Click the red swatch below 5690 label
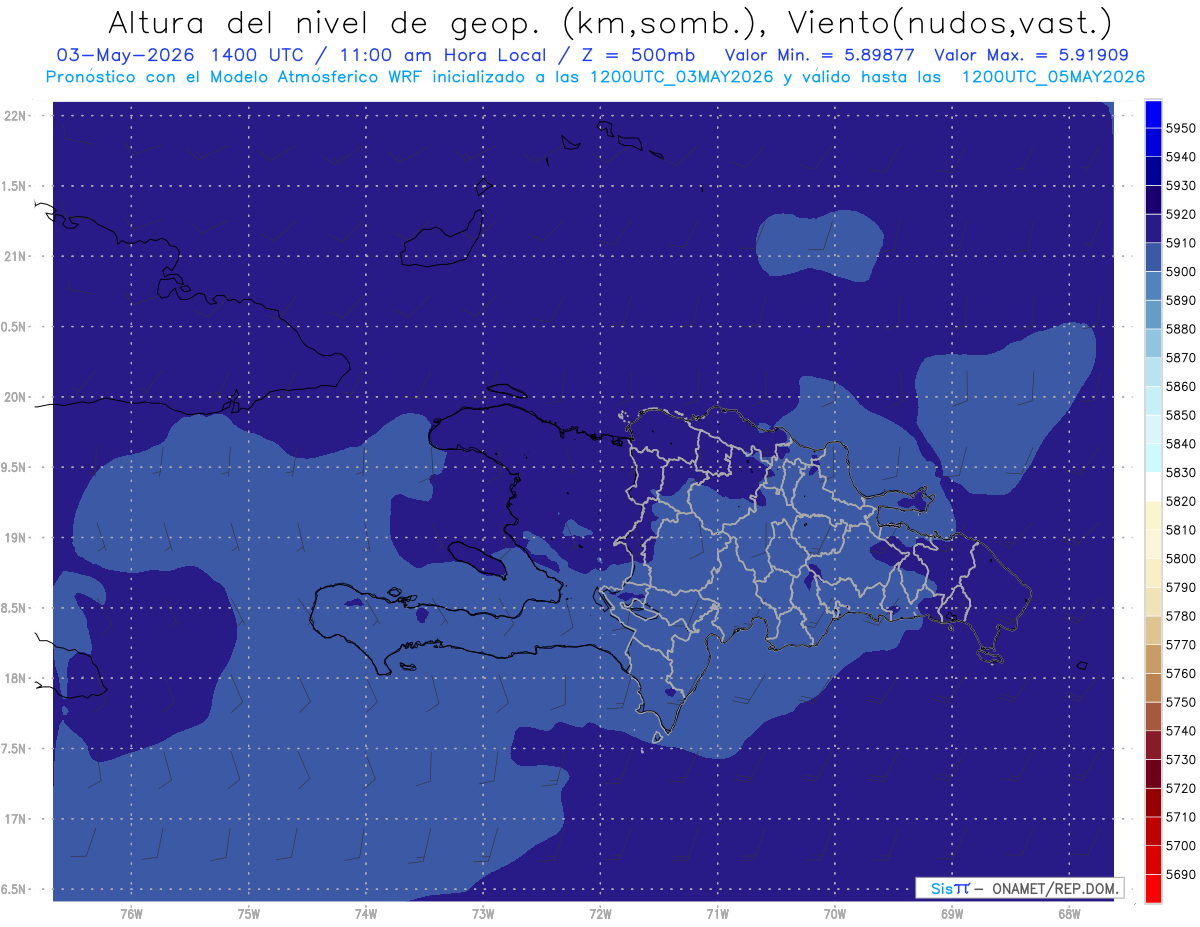This screenshot has width=1200, height=927. coord(1152,888)
